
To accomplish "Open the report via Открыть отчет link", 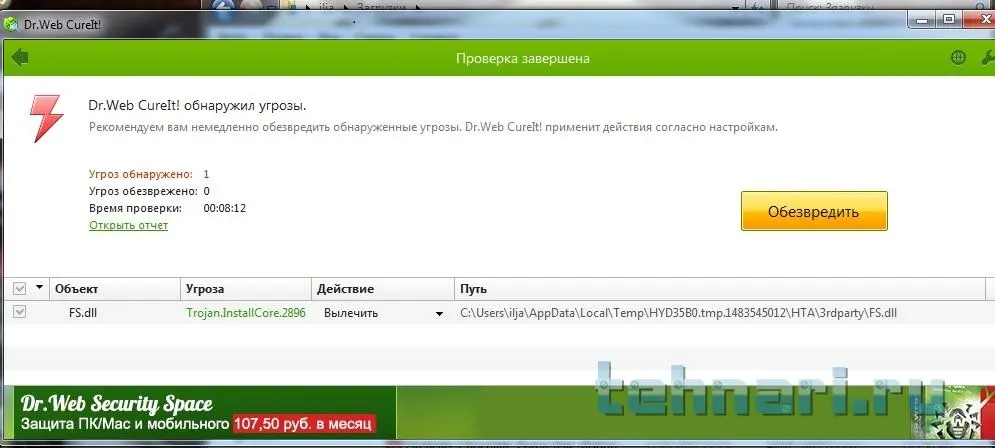I will tap(128, 225).
